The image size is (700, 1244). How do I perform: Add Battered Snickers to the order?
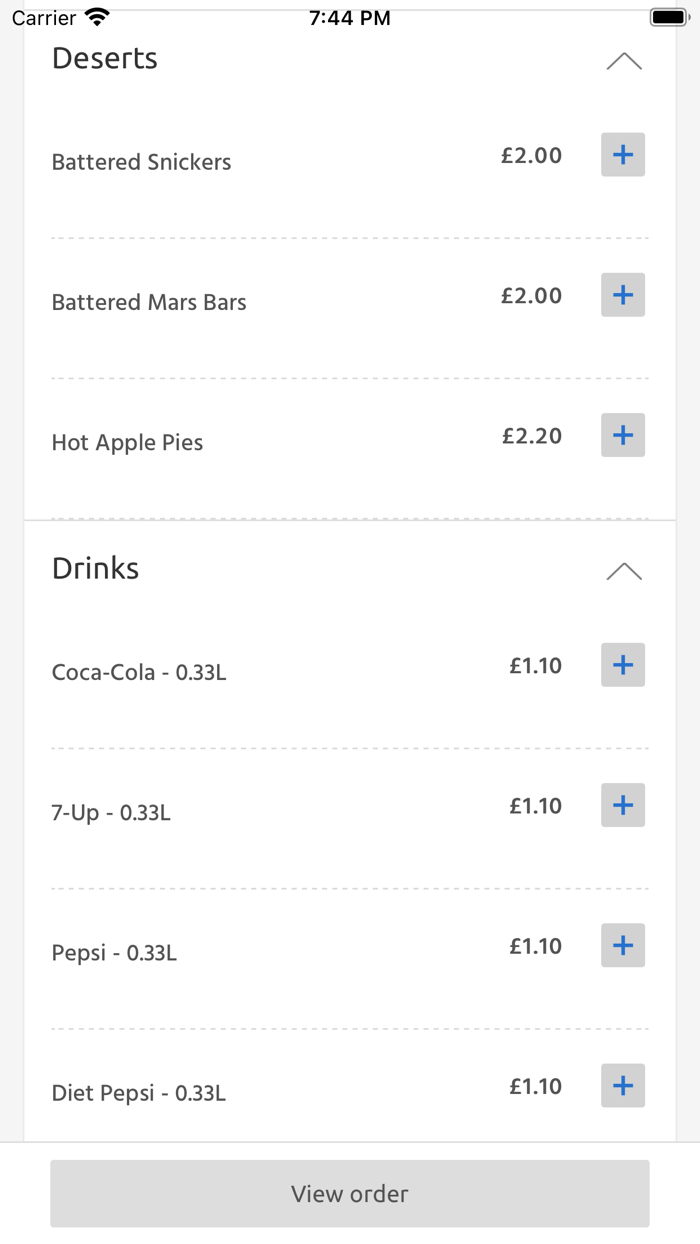pyautogui.click(x=622, y=155)
